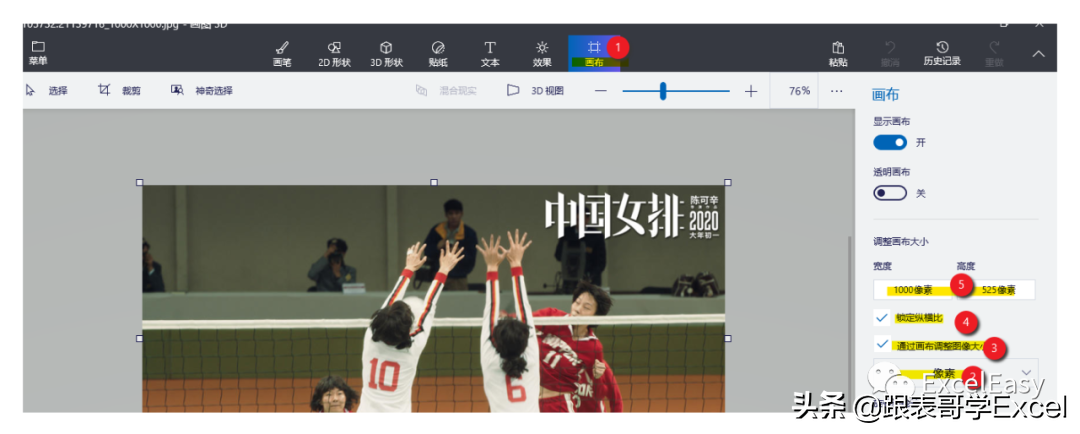Click the vertical scrollbar beside canvas

(849, 322)
